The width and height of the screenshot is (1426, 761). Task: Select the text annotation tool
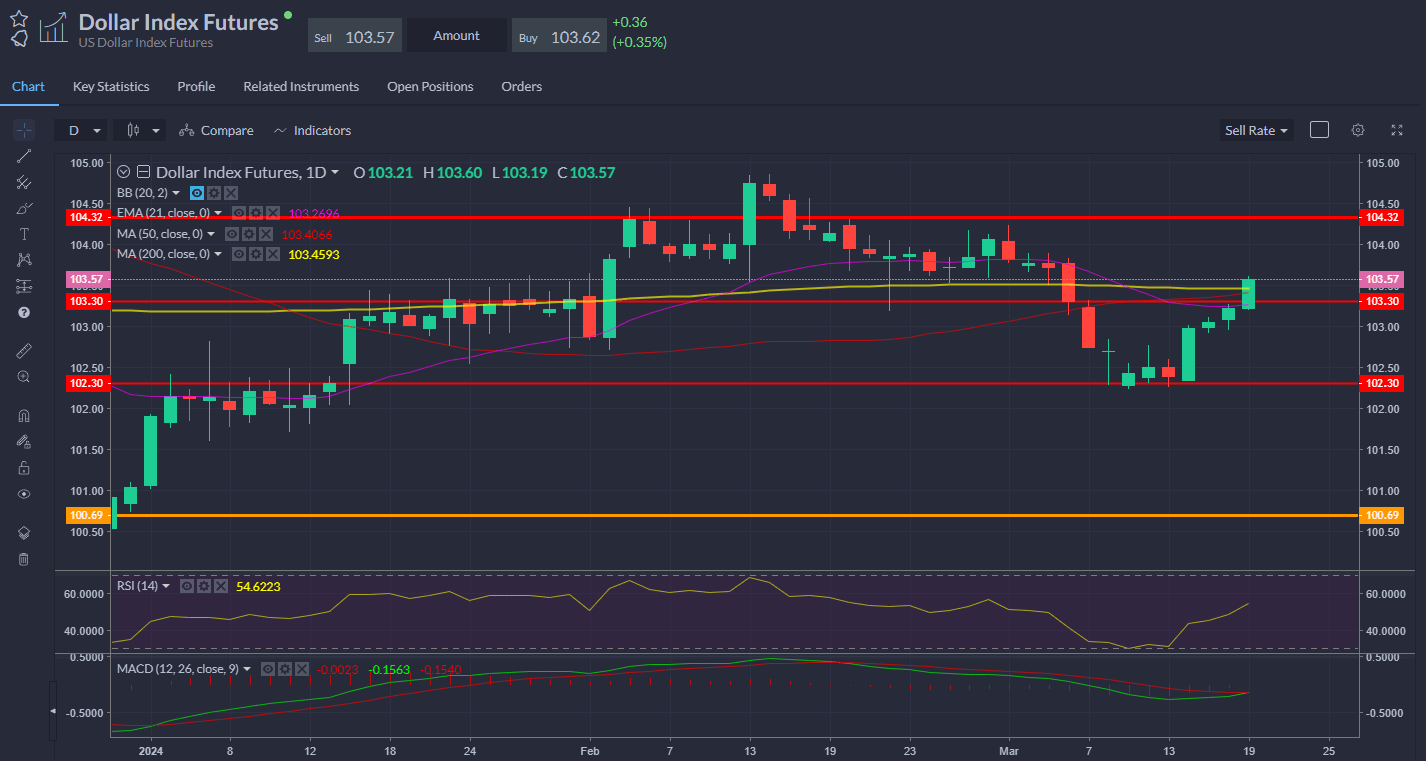24,234
